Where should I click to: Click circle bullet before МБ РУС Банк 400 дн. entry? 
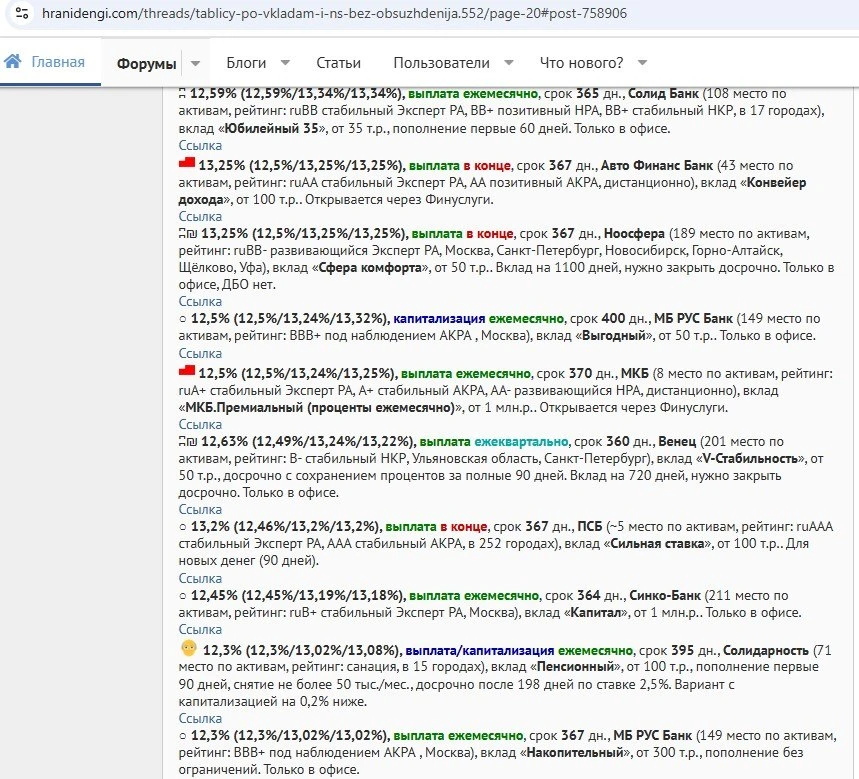[183, 319]
